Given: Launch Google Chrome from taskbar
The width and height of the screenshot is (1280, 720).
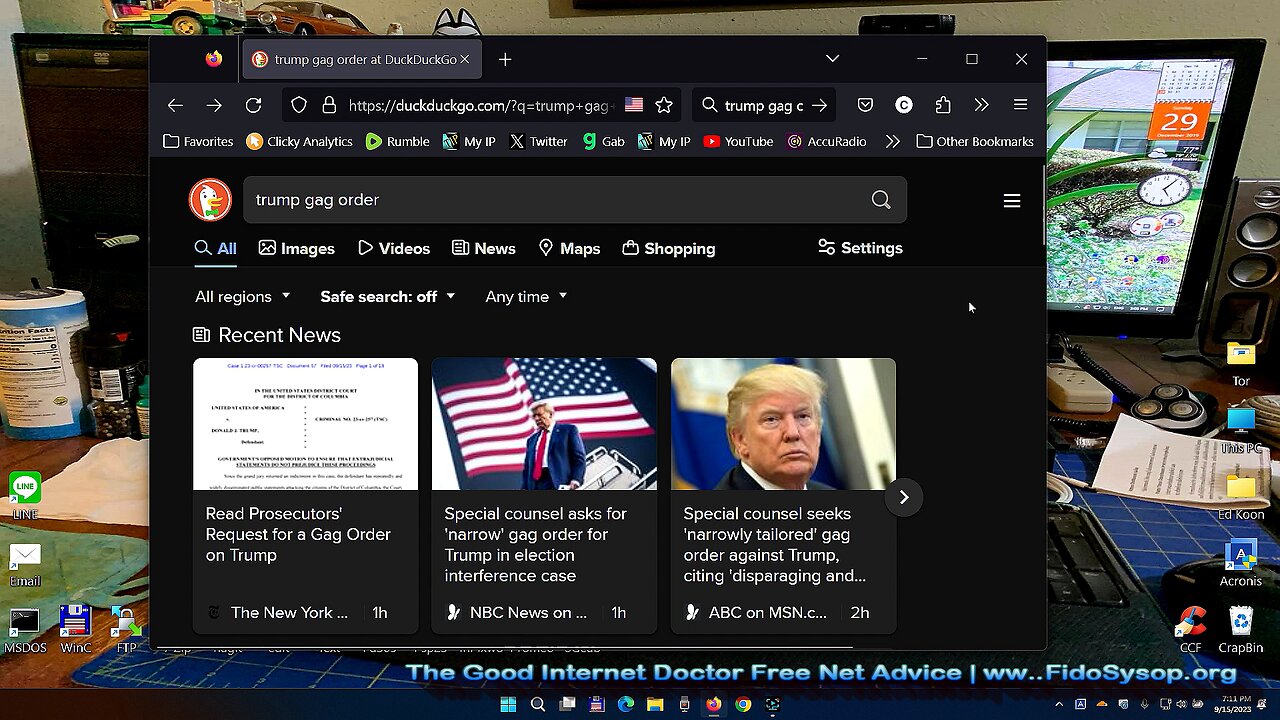Looking at the screenshot, I should (743, 704).
